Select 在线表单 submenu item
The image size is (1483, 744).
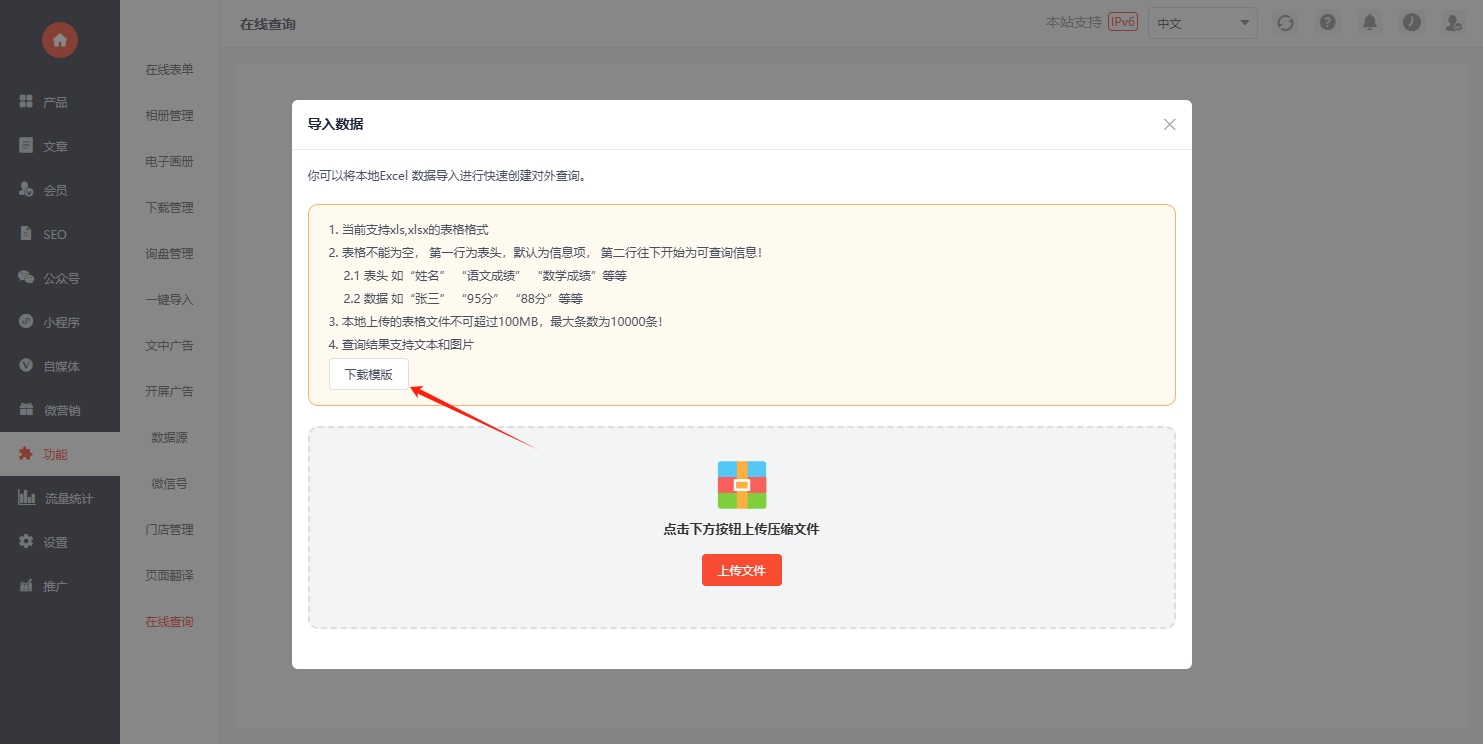[169, 70]
